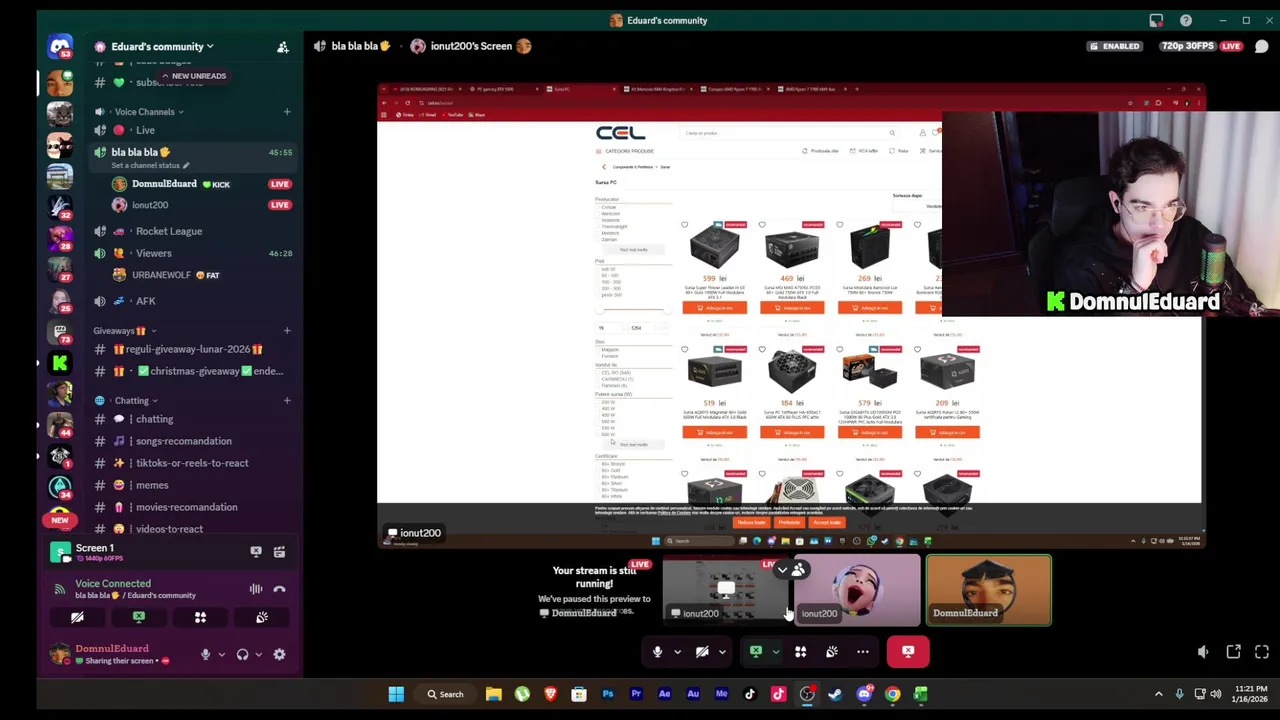This screenshot has height=720, width=1280.
Task: Join the Live voice channel
Action: tap(145, 130)
